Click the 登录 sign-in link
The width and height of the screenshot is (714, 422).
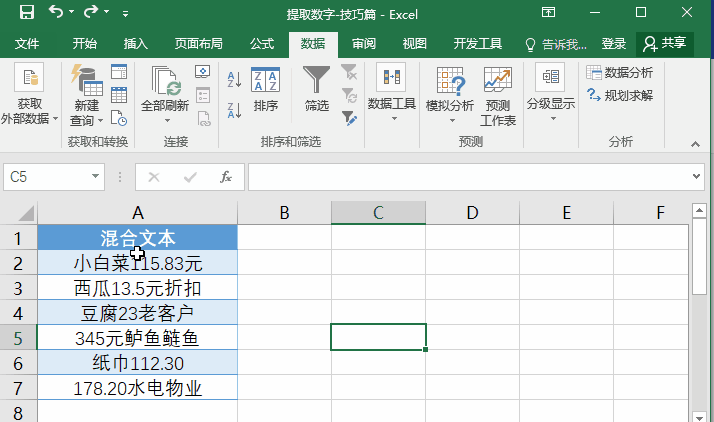(x=614, y=44)
